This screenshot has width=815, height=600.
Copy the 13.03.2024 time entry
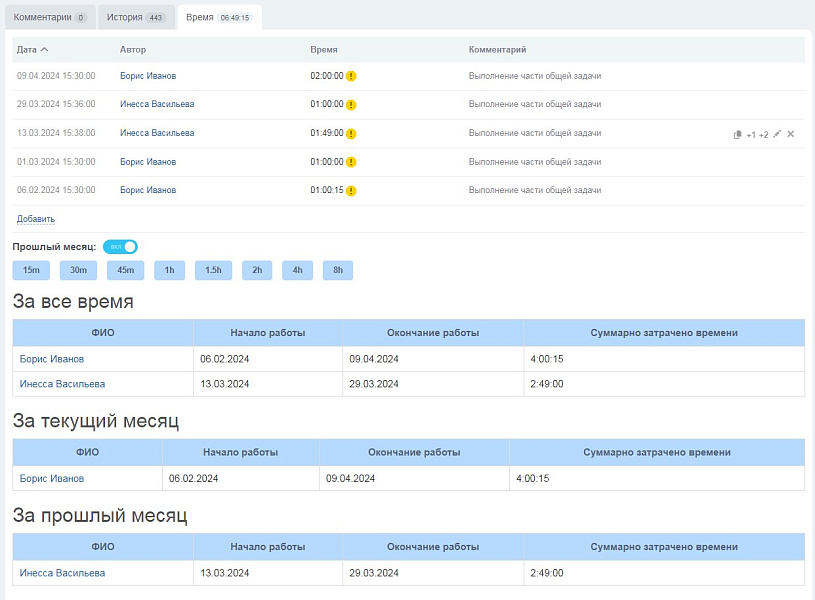pos(737,134)
